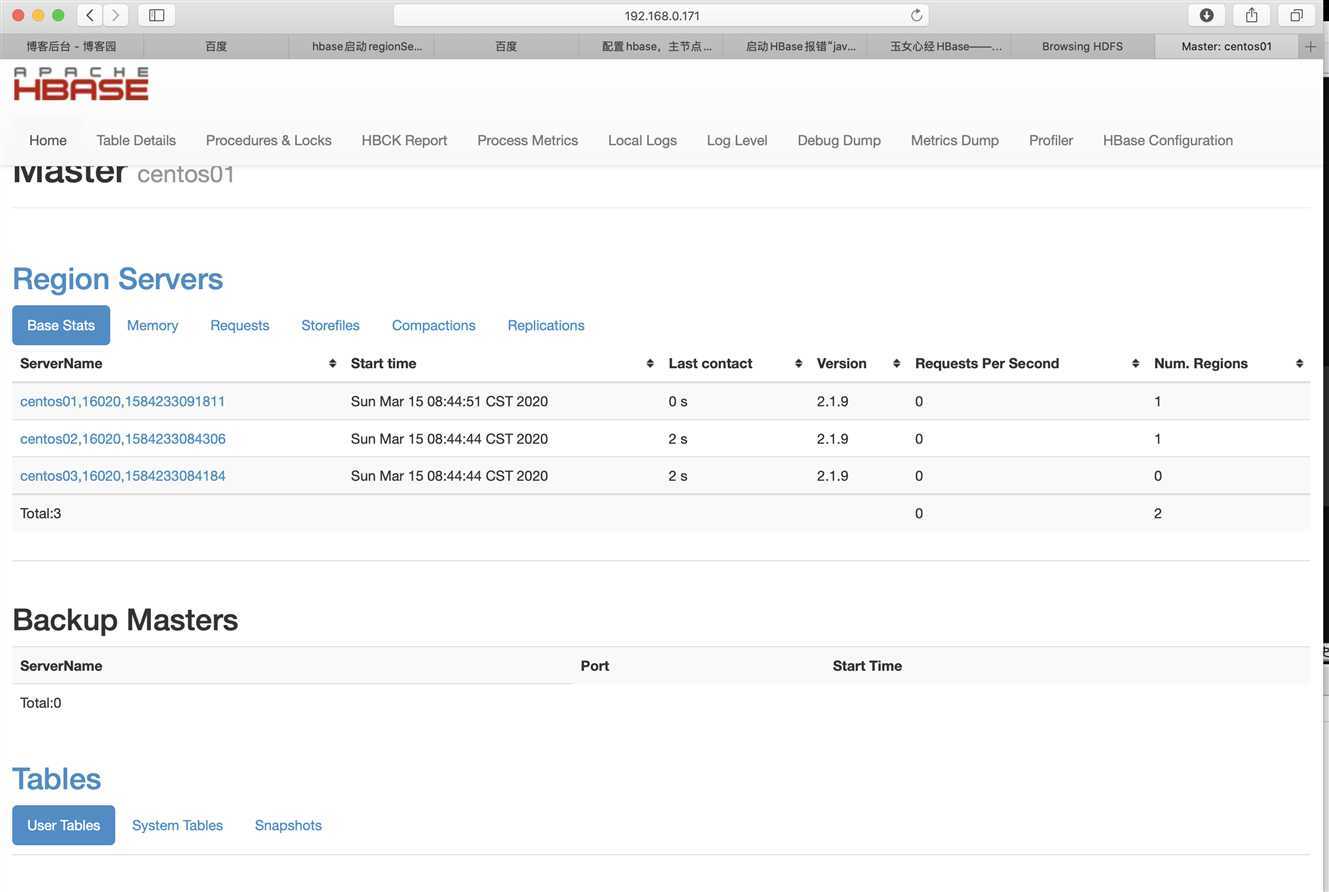Sort by the Start time column arrows
The width and height of the screenshot is (1329, 892).
coord(650,364)
